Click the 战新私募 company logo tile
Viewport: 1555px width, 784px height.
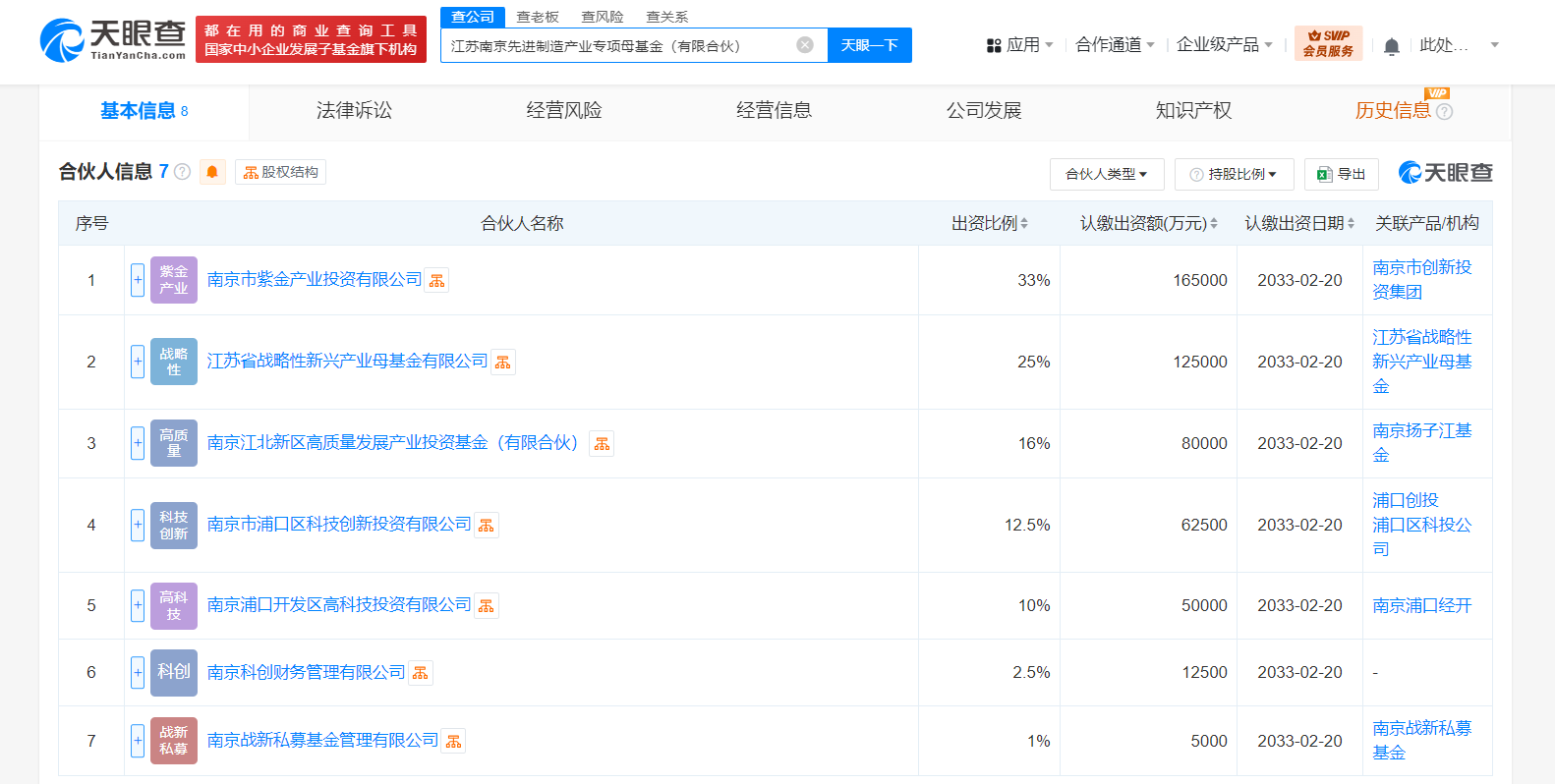pyautogui.click(x=174, y=740)
